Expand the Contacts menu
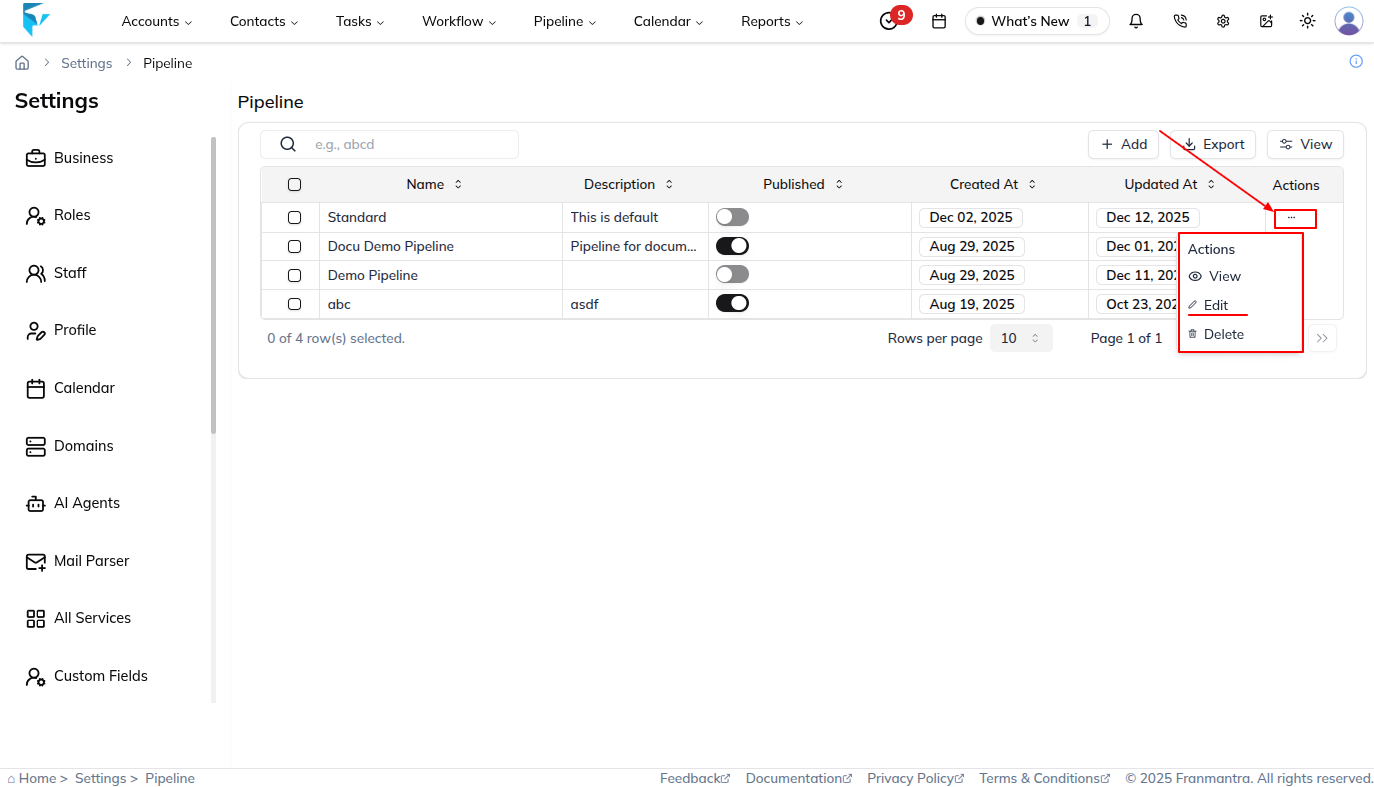1374x787 pixels. point(264,21)
